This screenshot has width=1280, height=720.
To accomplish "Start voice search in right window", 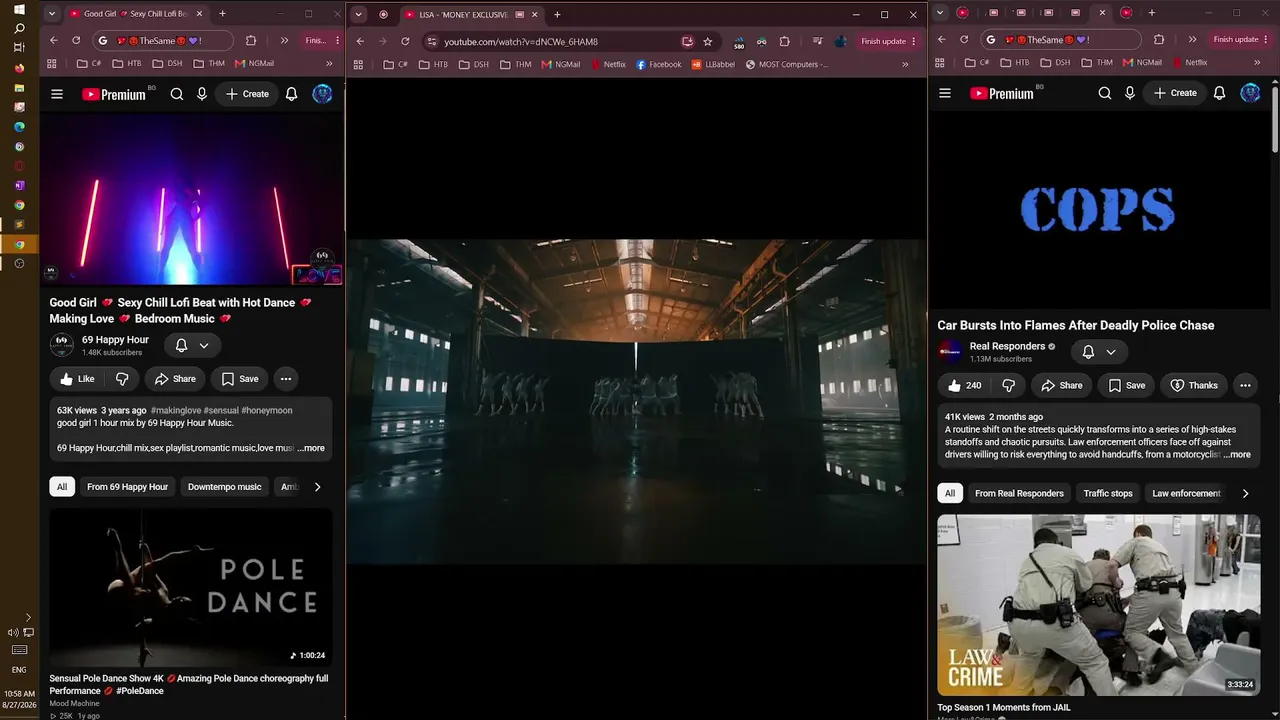I will tap(1130, 93).
